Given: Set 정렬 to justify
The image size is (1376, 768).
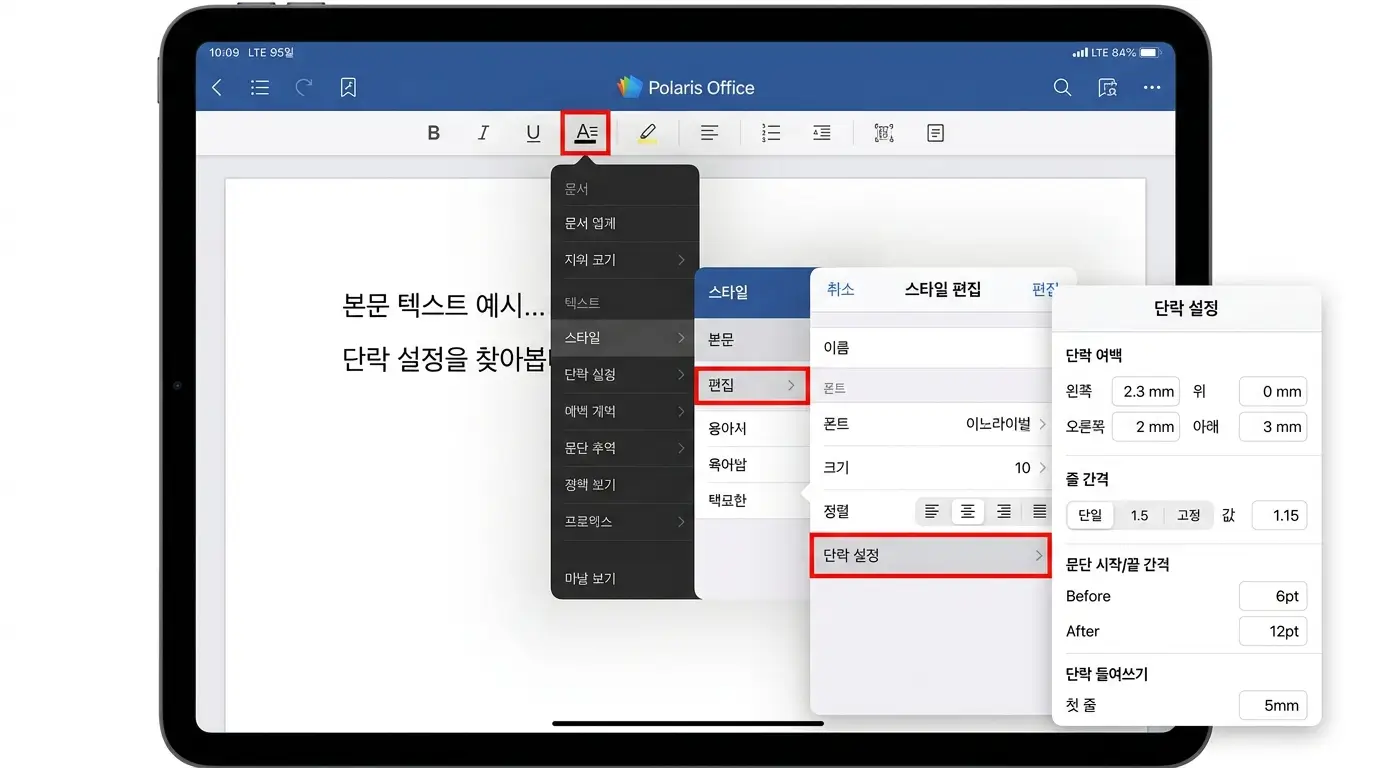Looking at the screenshot, I should pos(1039,511).
